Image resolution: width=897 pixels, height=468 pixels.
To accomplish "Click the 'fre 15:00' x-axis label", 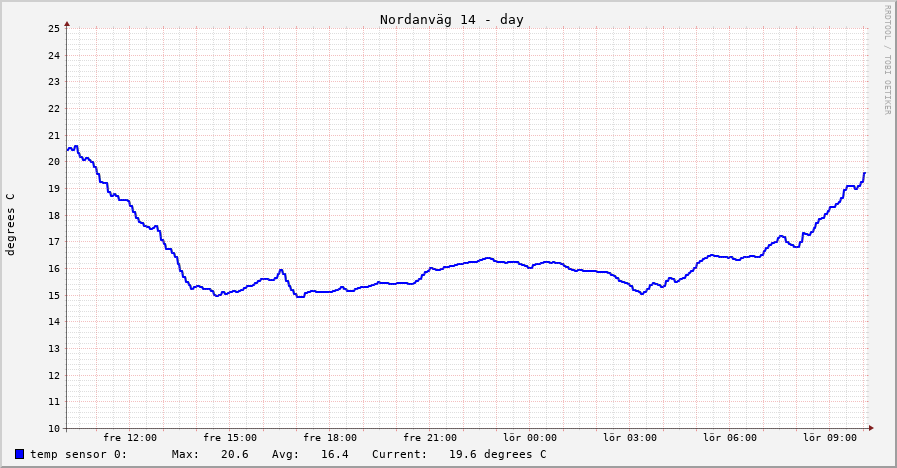I will coord(230,438).
